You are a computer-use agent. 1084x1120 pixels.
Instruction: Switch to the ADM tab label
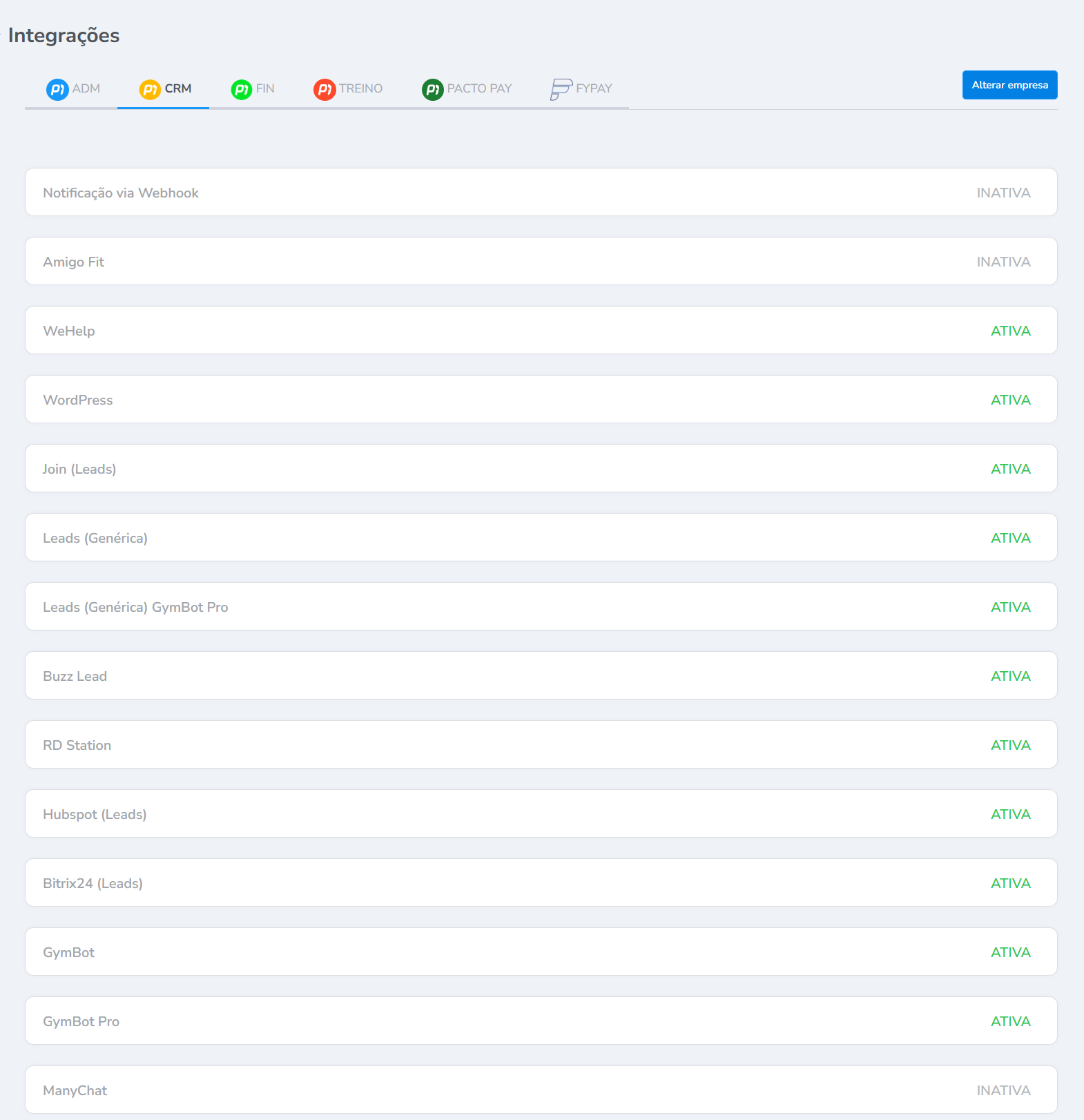(x=86, y=88)
